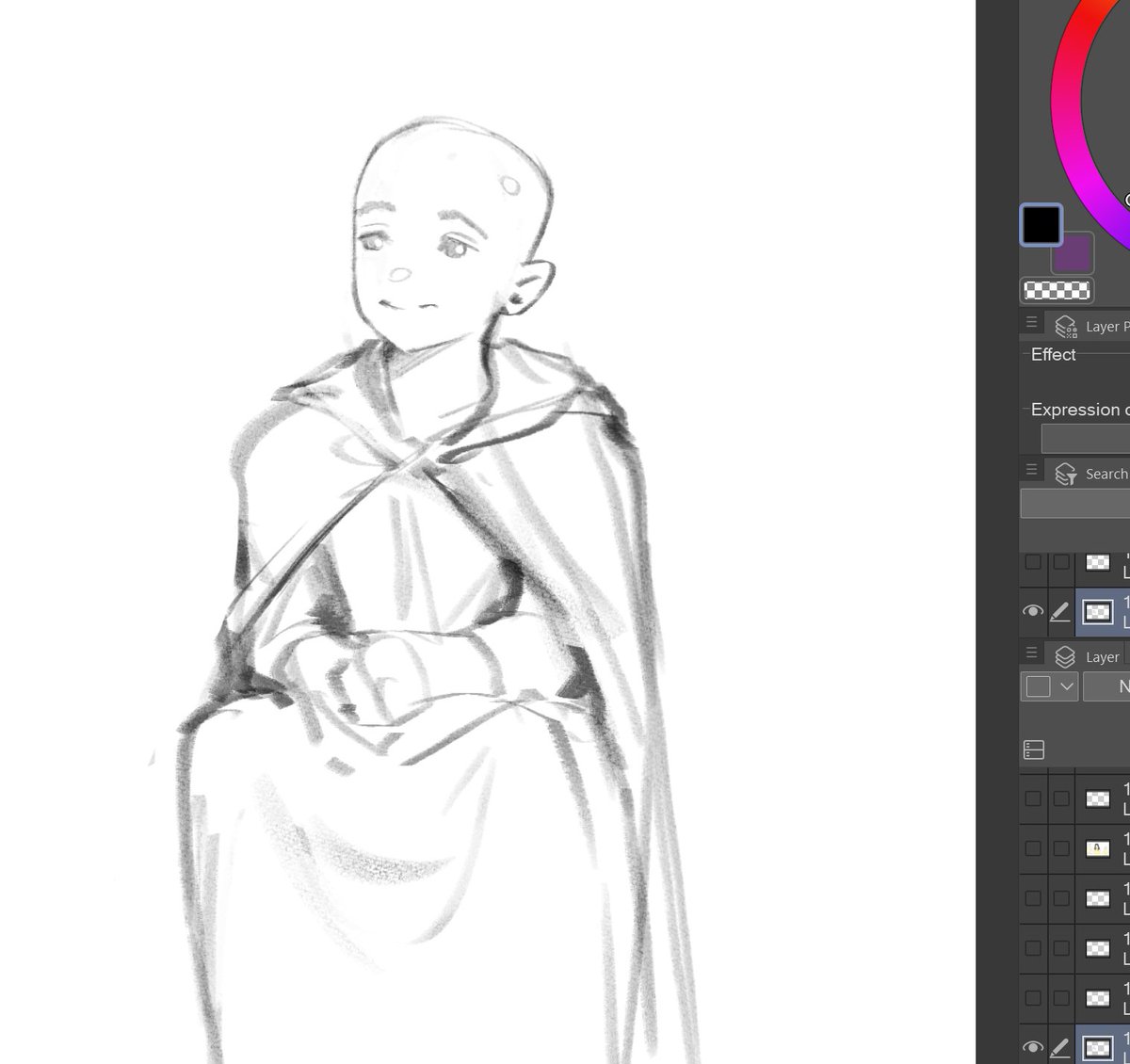Hide the active layer via Search Layer eye icon
Image resolution: width=1130 pixels, height=1064 pixels.
tap(1033, 611)
